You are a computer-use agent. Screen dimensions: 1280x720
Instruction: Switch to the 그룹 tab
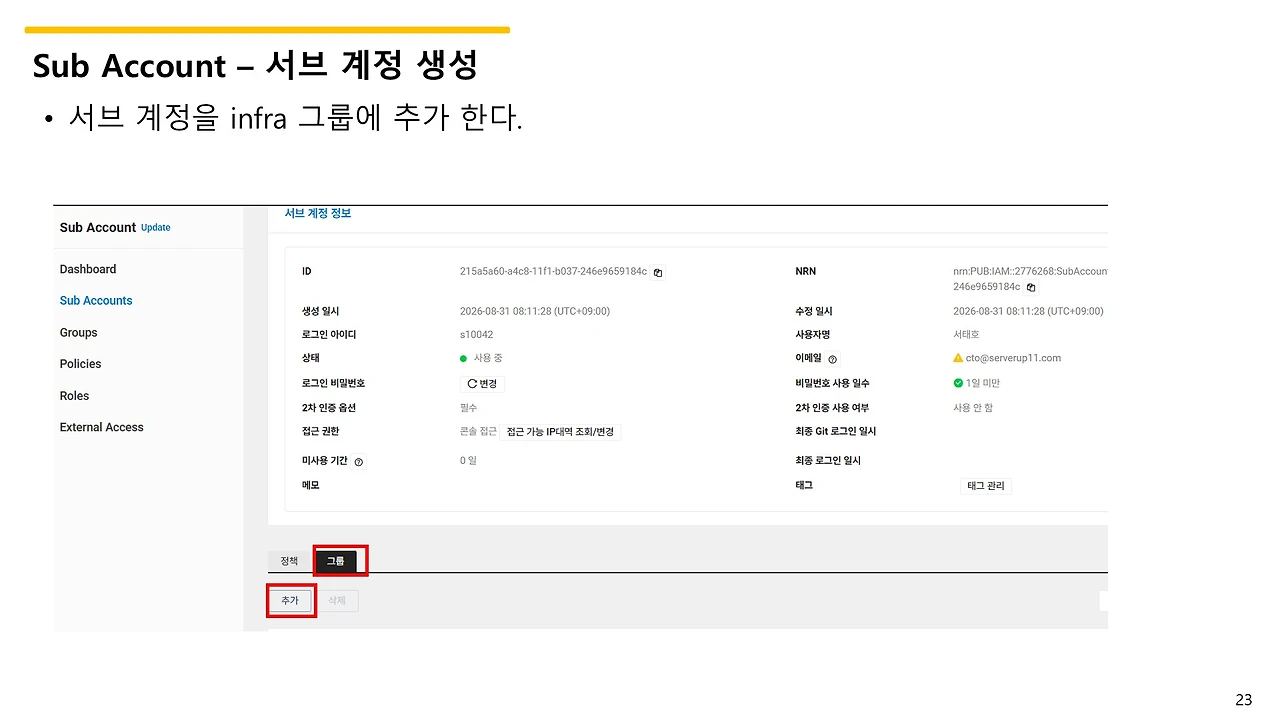[335, 561]
